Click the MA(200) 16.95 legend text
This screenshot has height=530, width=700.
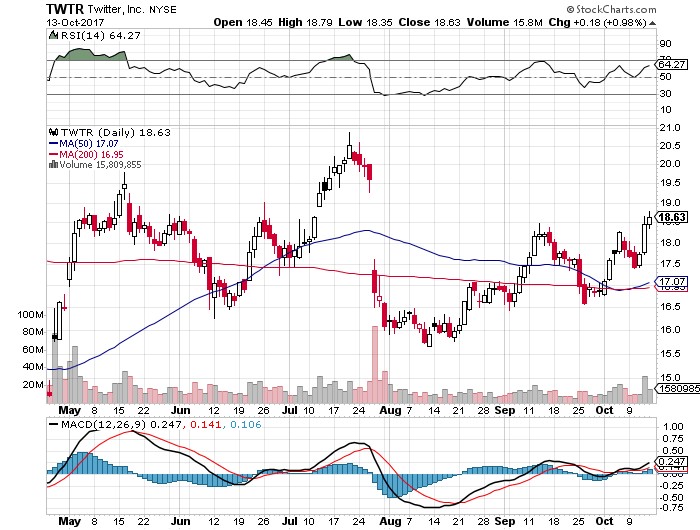(92, 154)
